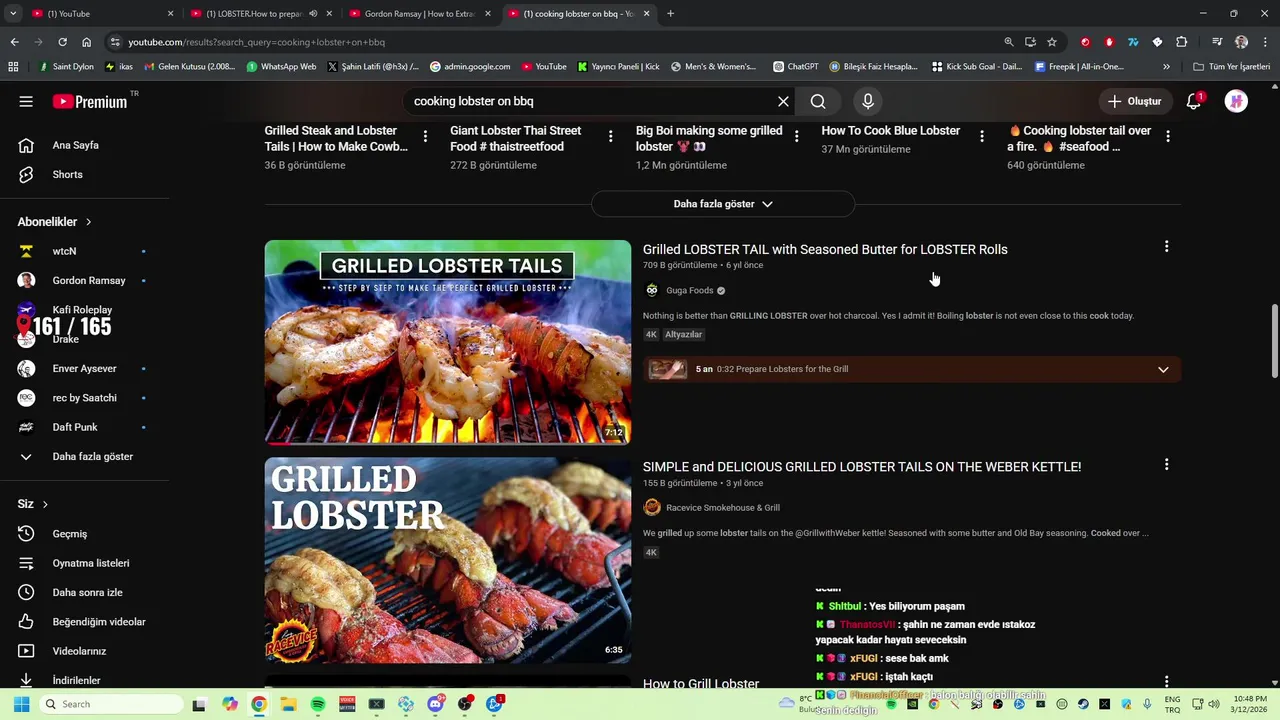Open the tab search dropdown arrow
1280x720 pixels.
pyautogui.click(x=12, y=14)
